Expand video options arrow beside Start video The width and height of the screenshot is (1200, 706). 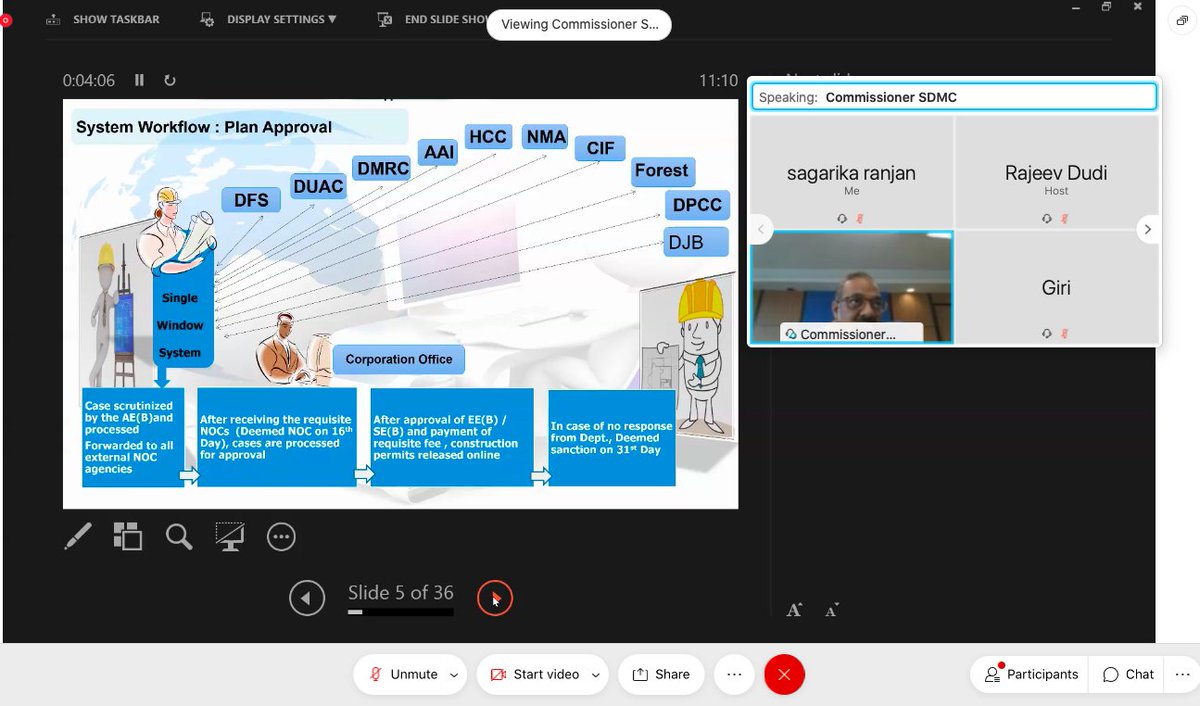tap(596, 675)
